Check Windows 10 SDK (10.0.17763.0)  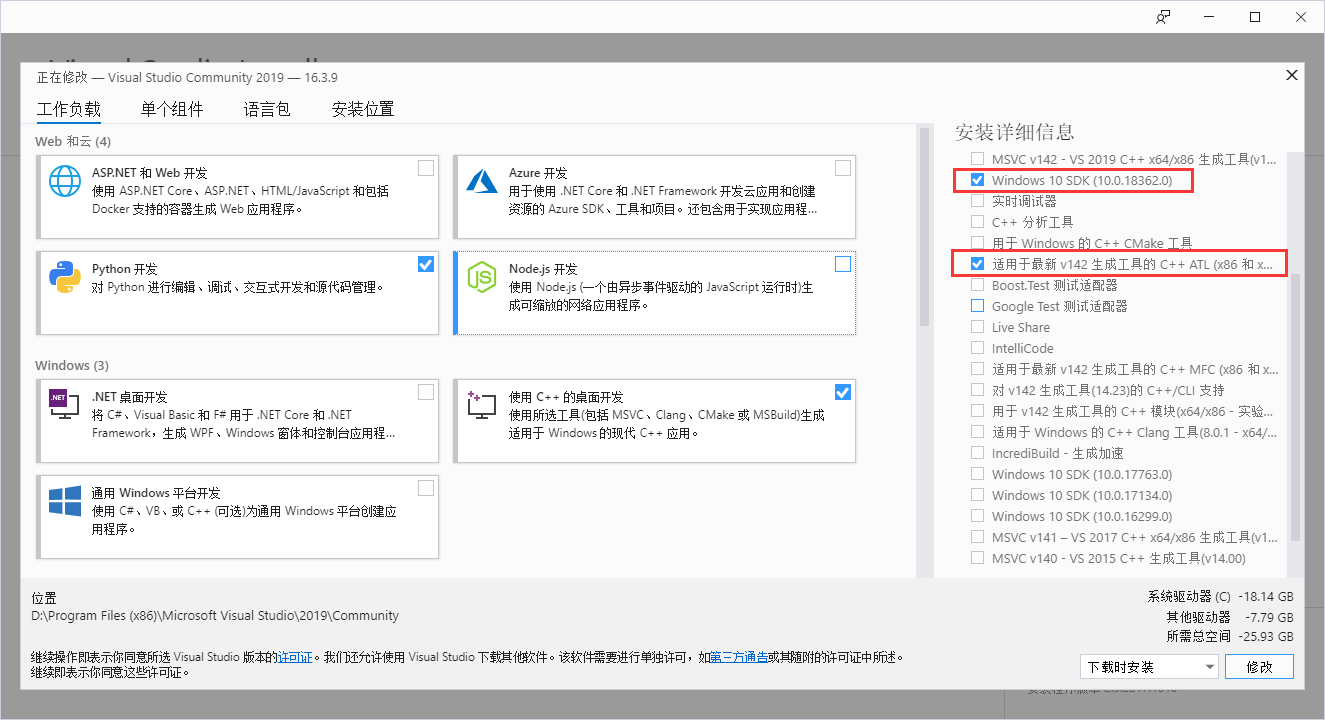pos(977,474)
